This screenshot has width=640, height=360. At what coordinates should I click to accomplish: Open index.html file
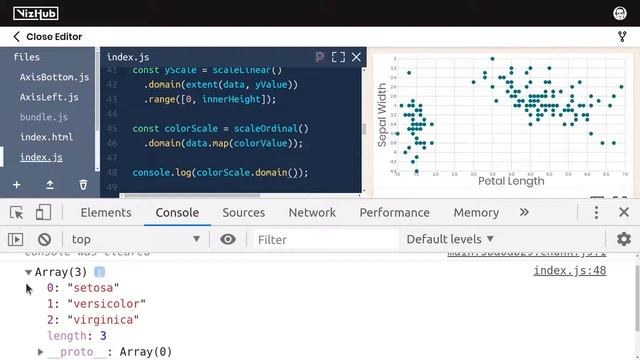coord(46,137)
